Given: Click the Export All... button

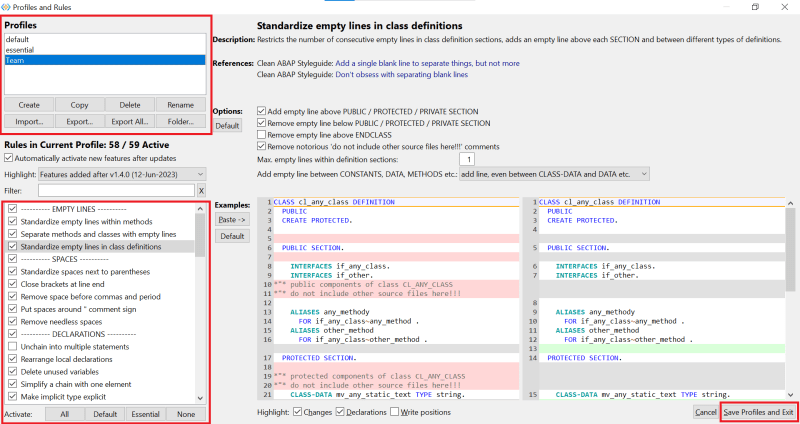Looking at the screenshot, I should (x=130, y=121).
